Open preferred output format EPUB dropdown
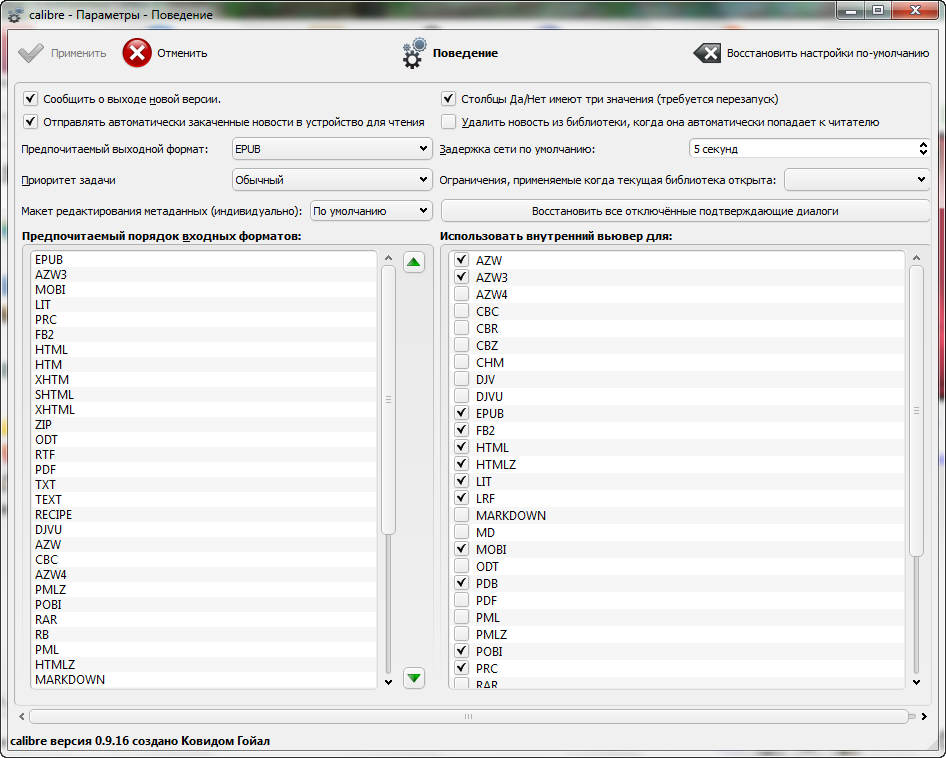Screen dimensions: 946x758 (x=331, y=149)
